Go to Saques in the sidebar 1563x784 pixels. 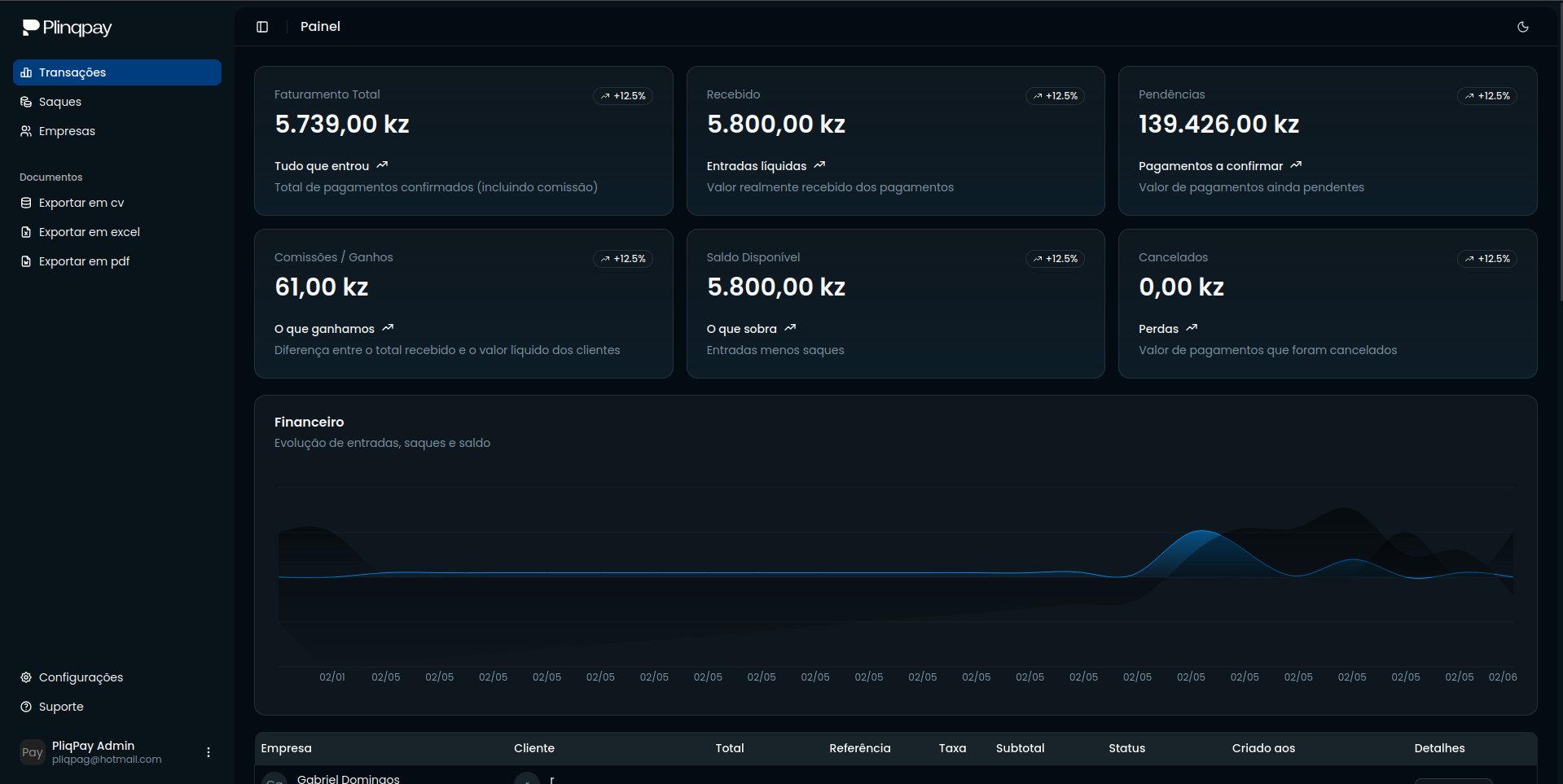[60, 102]
